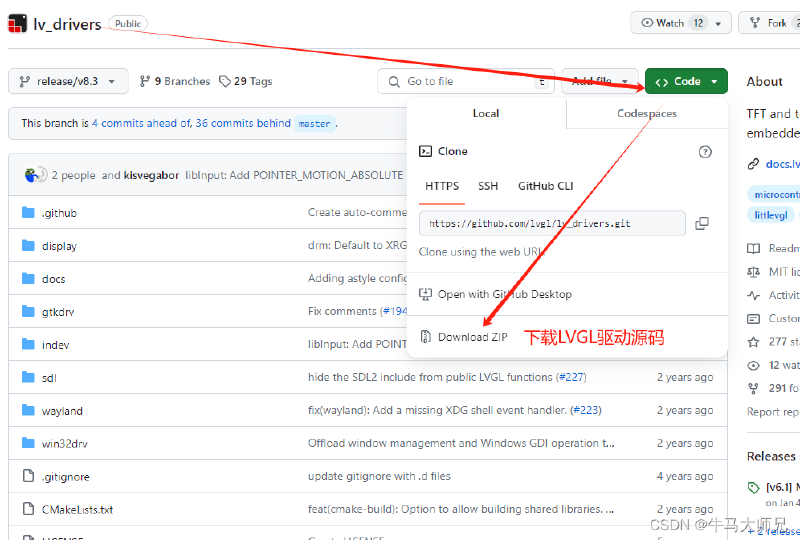This screenshot has width=800, height=540.
Task: Toggle the green Code dropdown button
Action: pyautogui.click(x=686, y=81)
